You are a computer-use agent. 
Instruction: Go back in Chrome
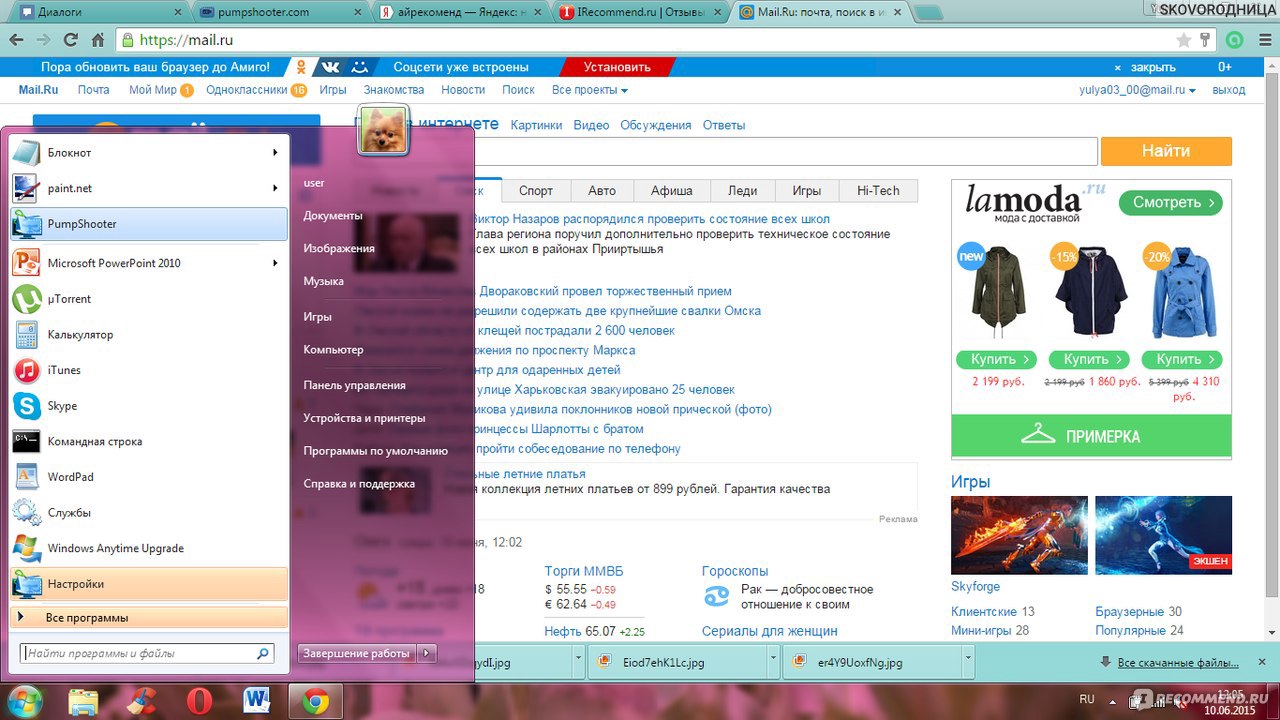[x=16, y=40]
